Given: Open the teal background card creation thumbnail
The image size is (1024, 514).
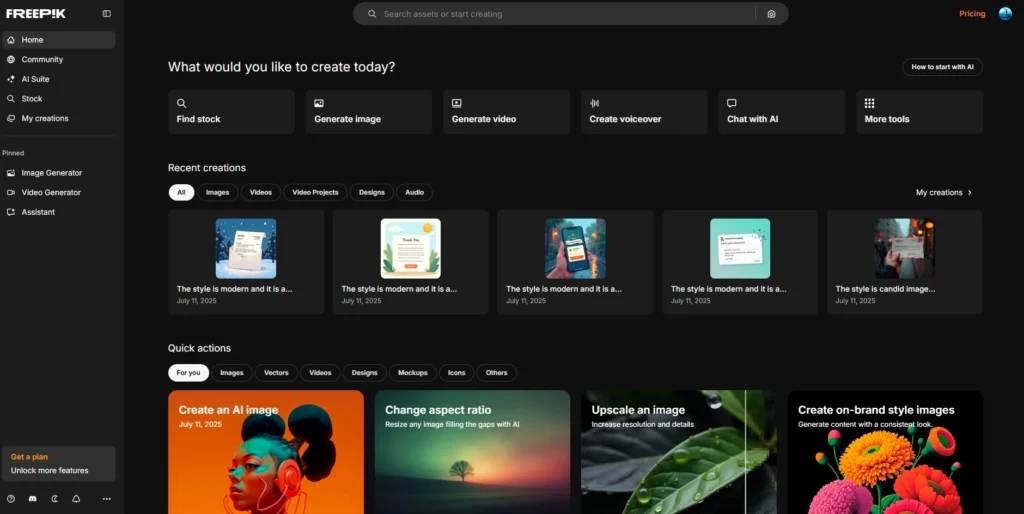Looking at the screenshot, I should [740, 249].
